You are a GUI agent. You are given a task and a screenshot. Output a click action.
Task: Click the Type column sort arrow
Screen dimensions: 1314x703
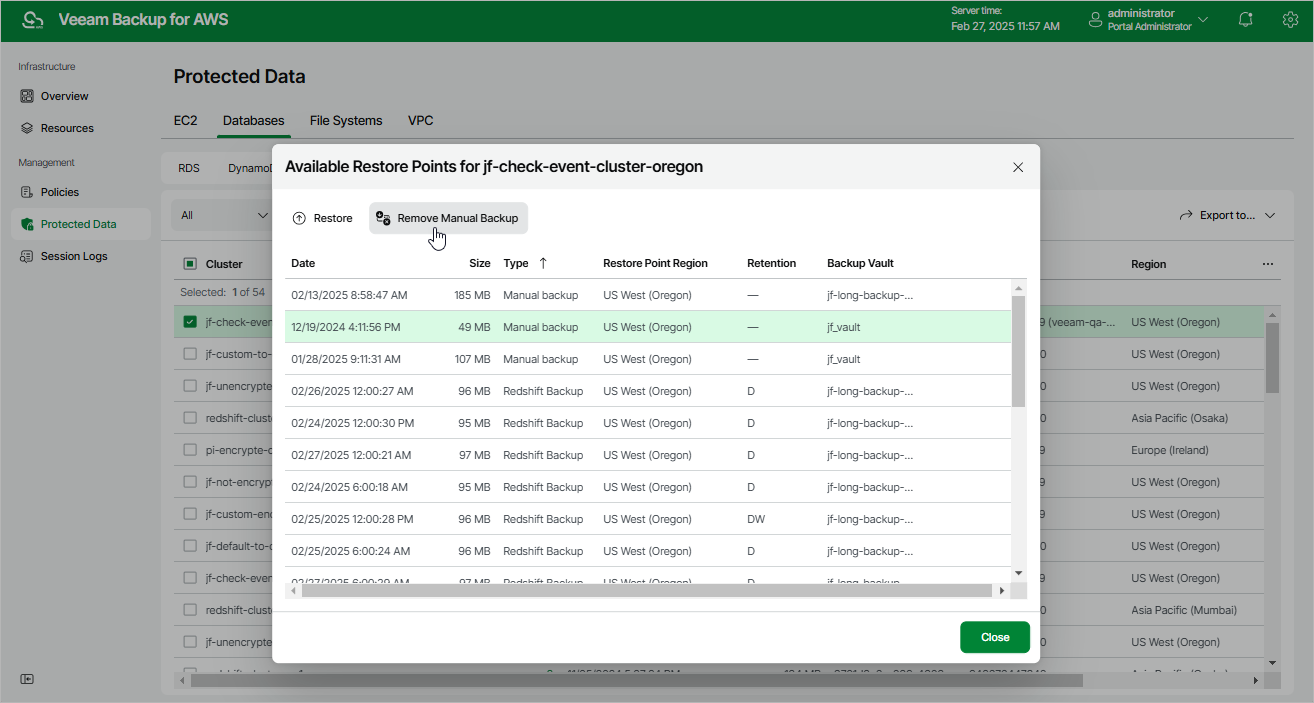[543, 263]
